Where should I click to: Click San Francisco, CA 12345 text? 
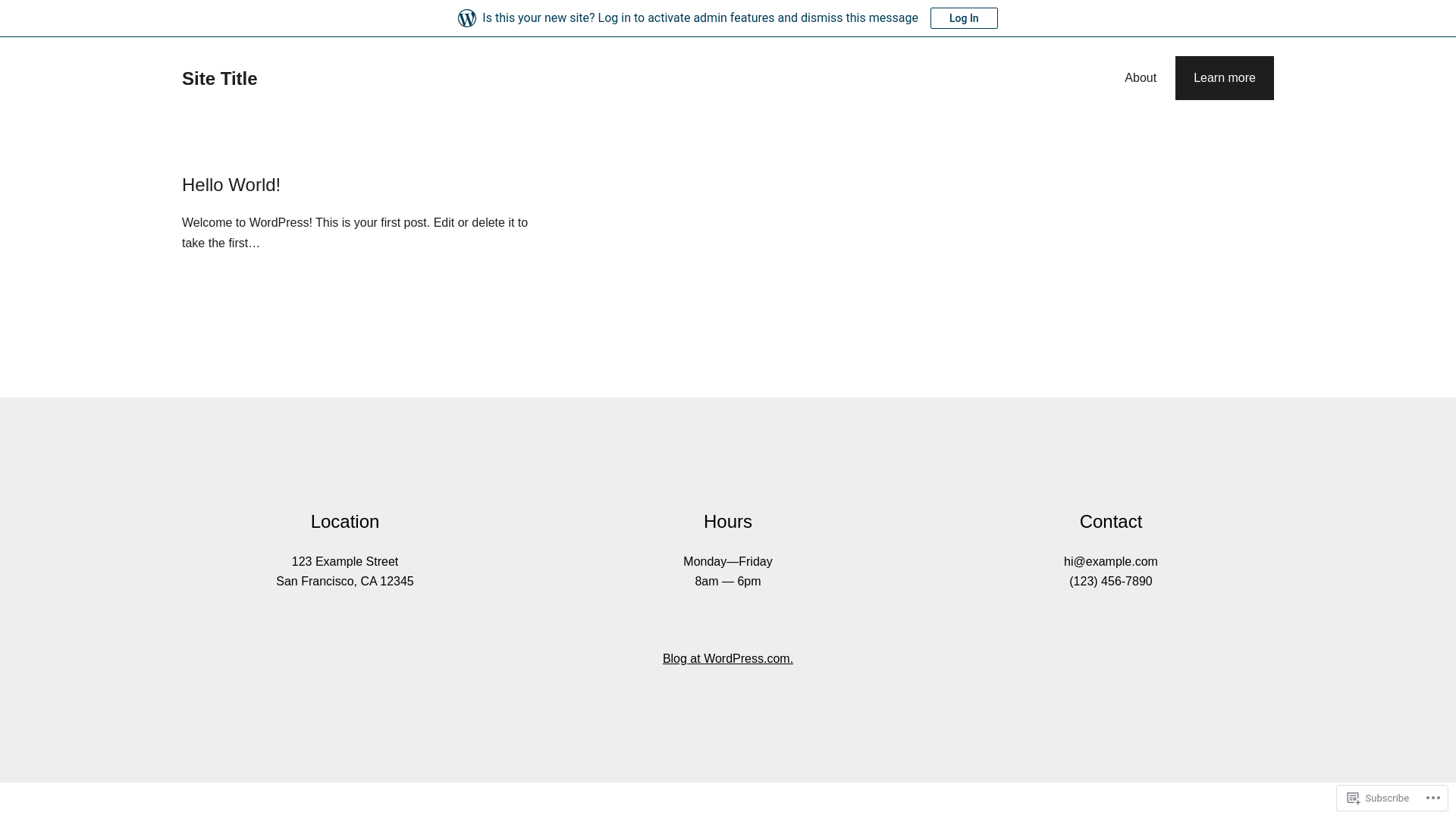click(345, 582)
